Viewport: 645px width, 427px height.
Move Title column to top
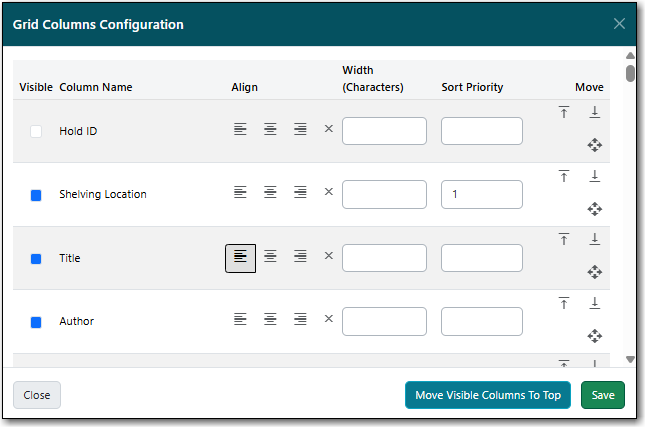click(x=564, y=239)
